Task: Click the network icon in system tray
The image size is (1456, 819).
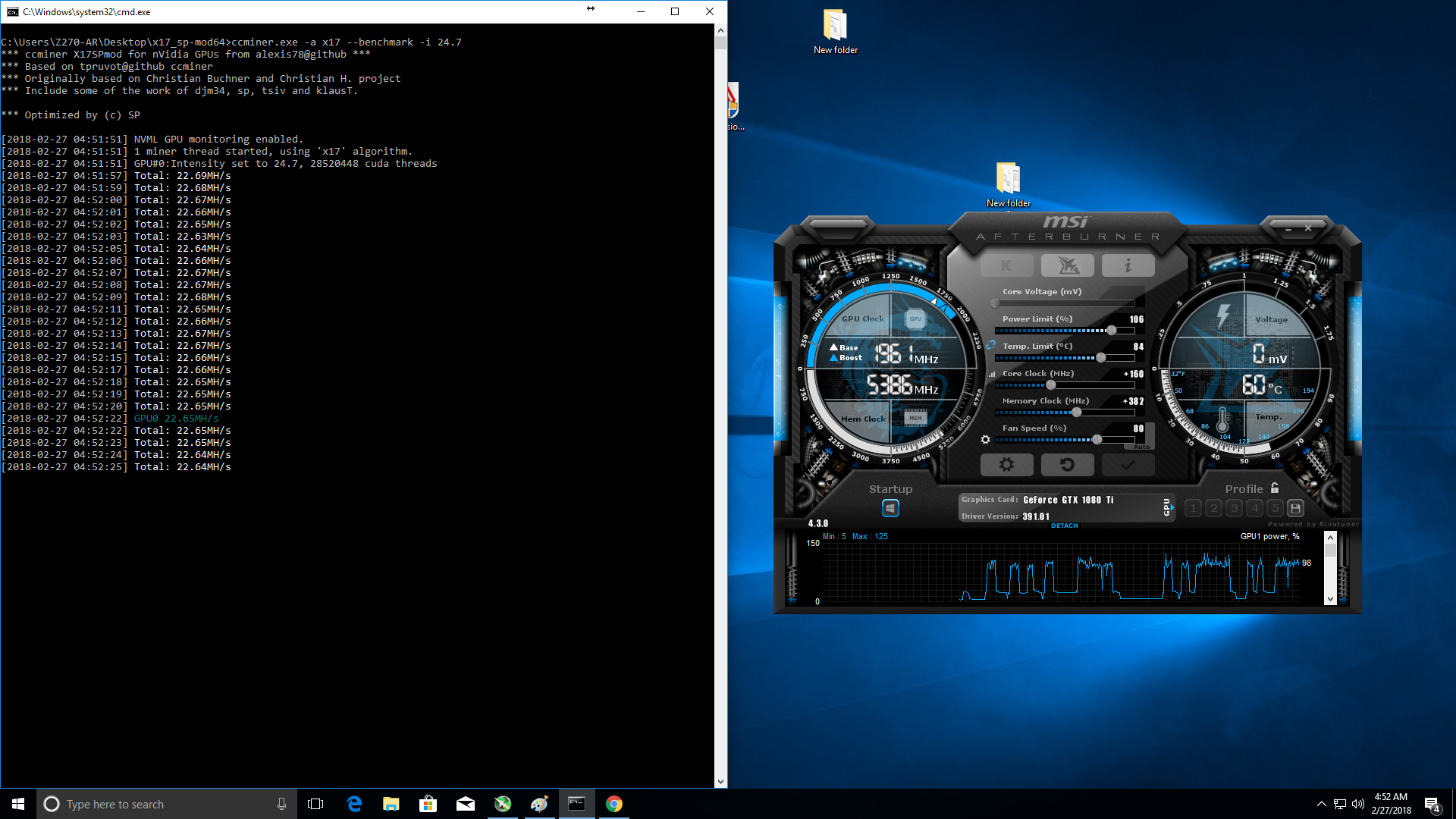Action: pos(1340,804)
